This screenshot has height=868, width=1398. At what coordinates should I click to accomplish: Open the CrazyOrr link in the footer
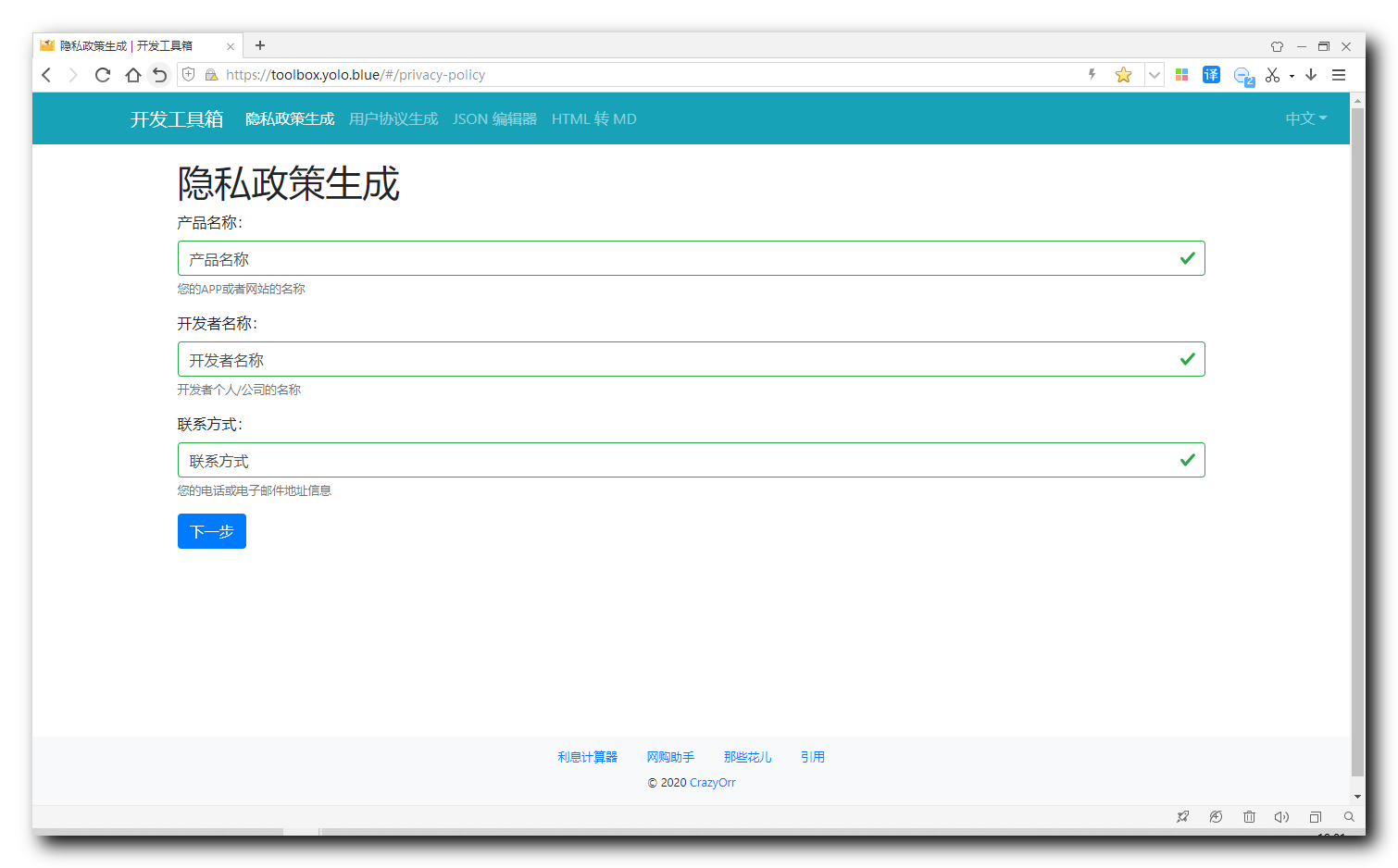(712, 782)
